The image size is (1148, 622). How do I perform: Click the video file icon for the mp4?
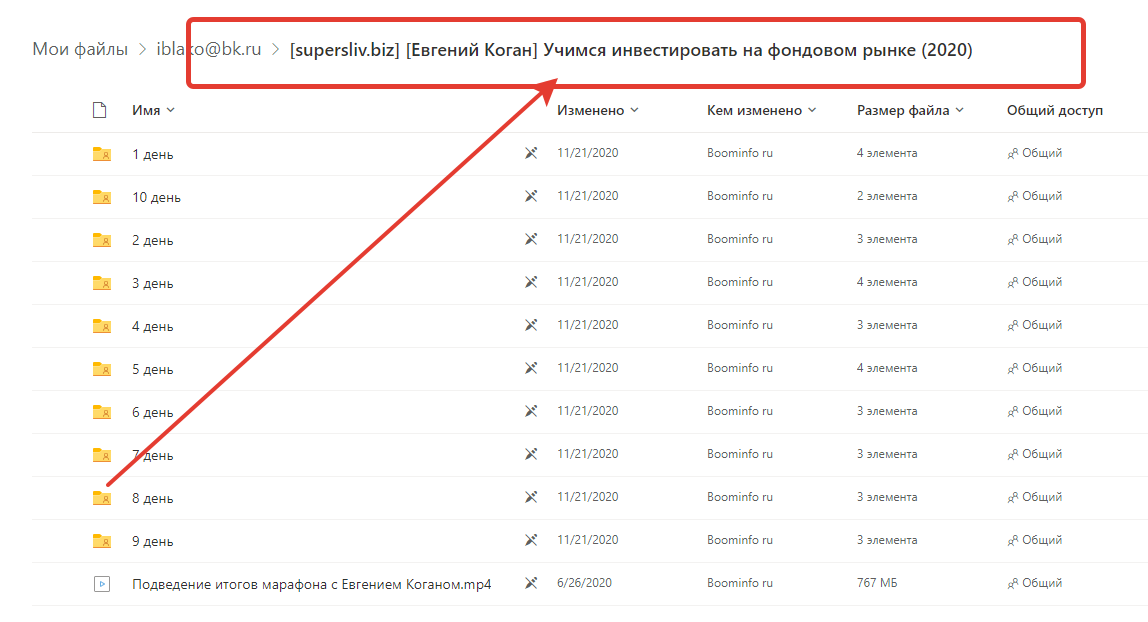click(102, 584)
